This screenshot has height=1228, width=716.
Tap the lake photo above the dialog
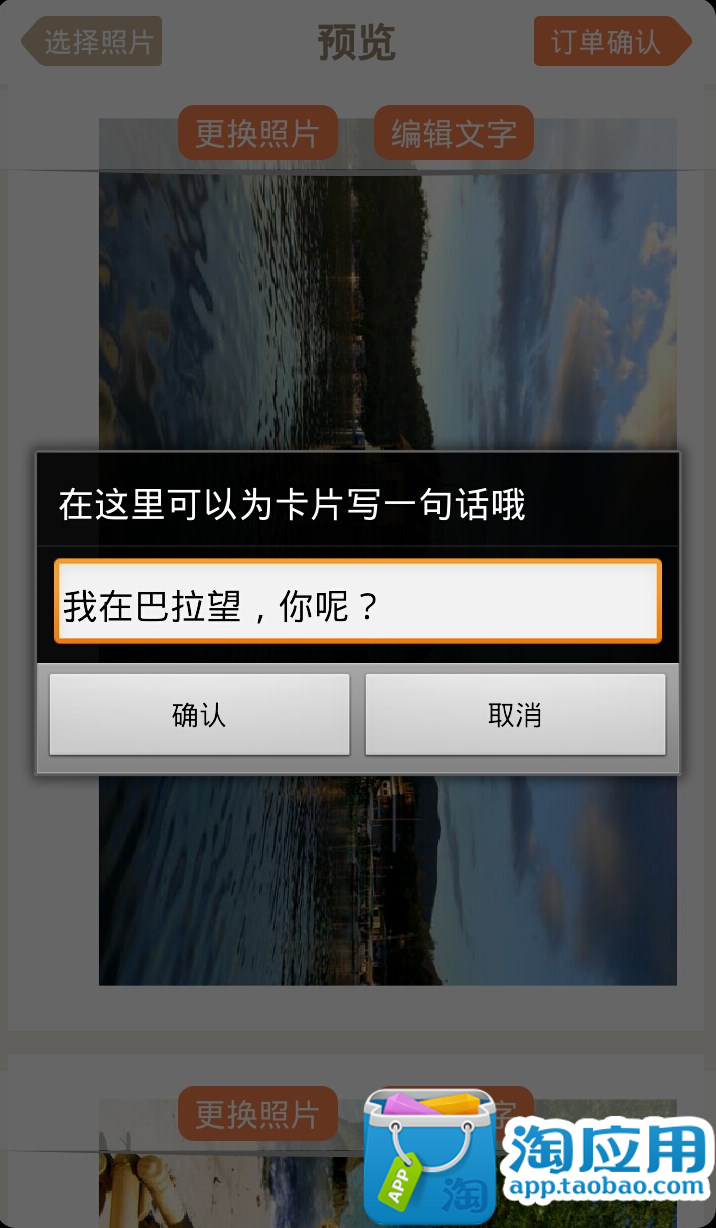[388, 310]
